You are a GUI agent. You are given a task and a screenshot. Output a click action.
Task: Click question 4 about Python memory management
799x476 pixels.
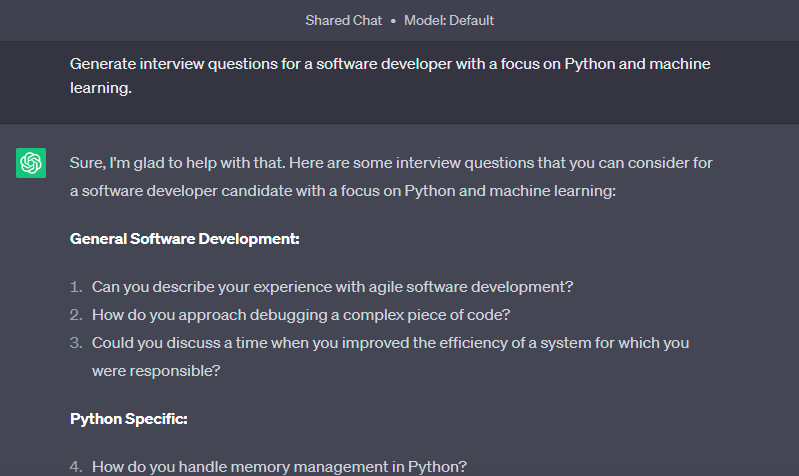click(279, 467)
